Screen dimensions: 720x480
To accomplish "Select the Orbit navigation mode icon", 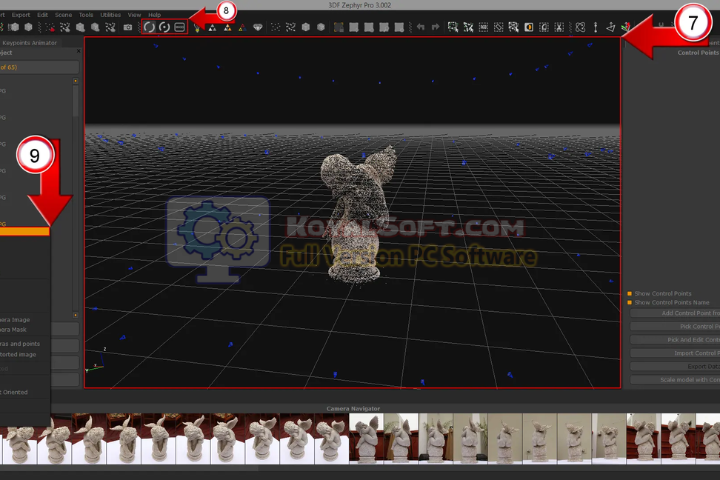I will point(149,27).
